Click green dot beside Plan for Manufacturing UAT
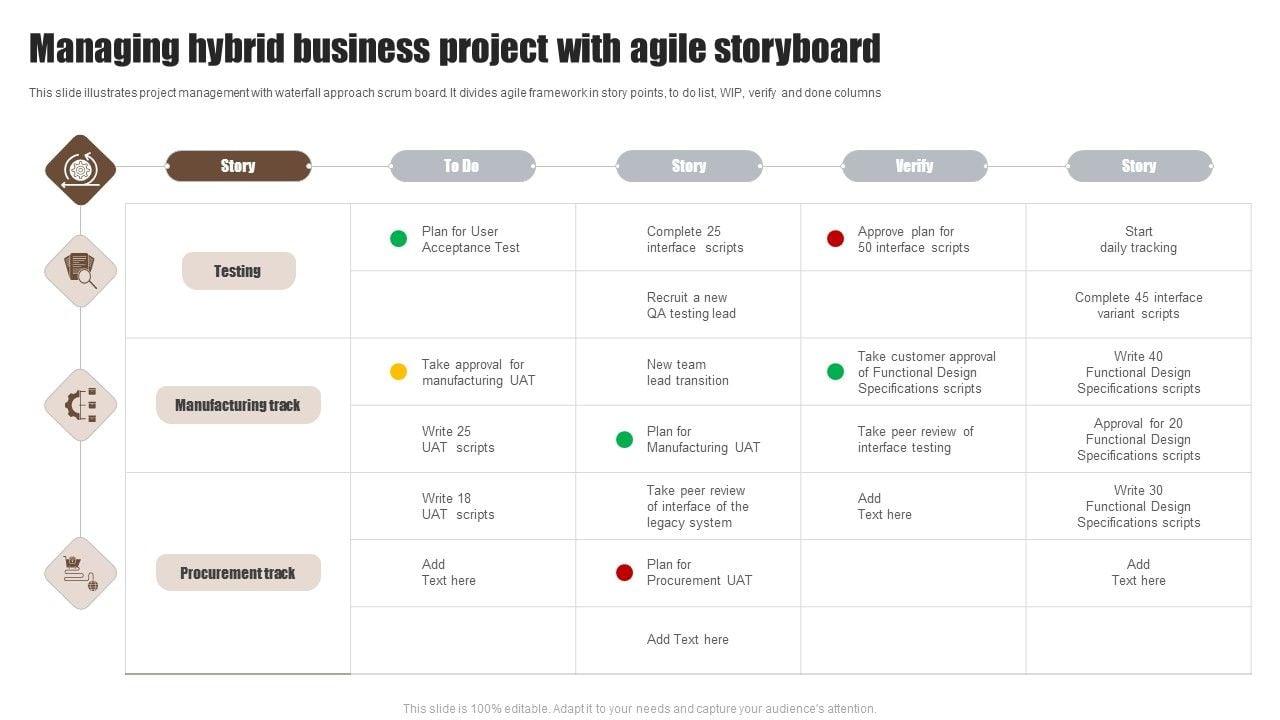This screenshot has width=1280, height=720. click(x=624, y=439)
